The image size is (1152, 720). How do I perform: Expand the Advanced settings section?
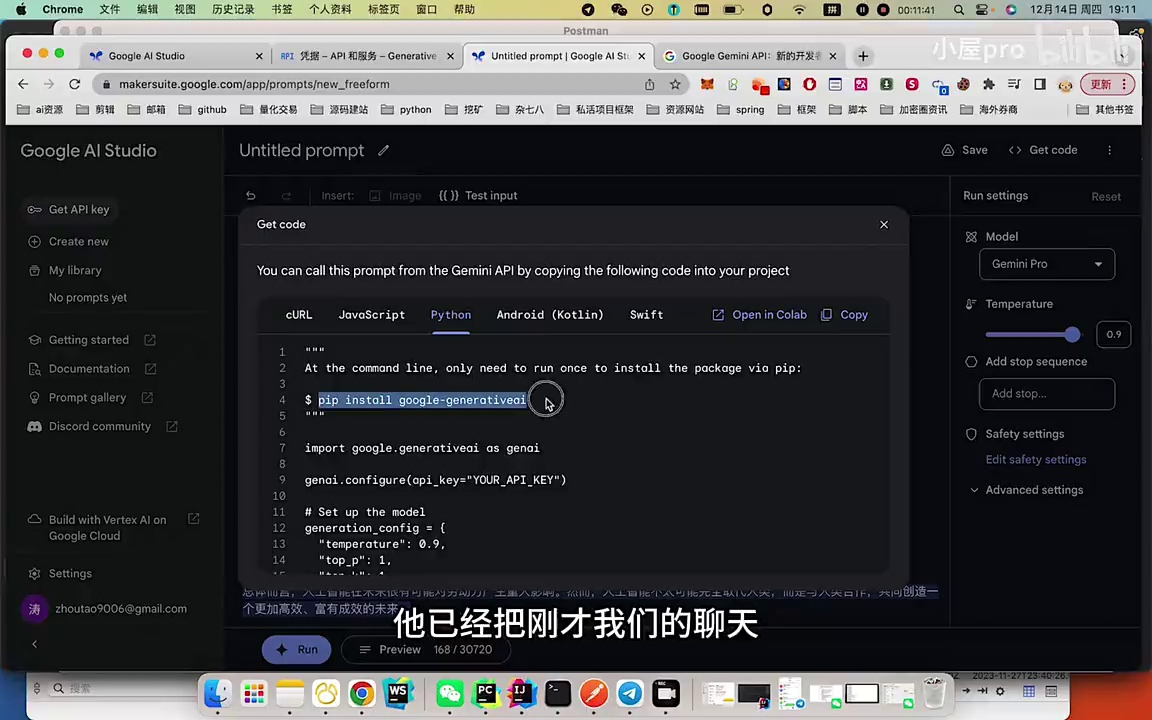1034,489
